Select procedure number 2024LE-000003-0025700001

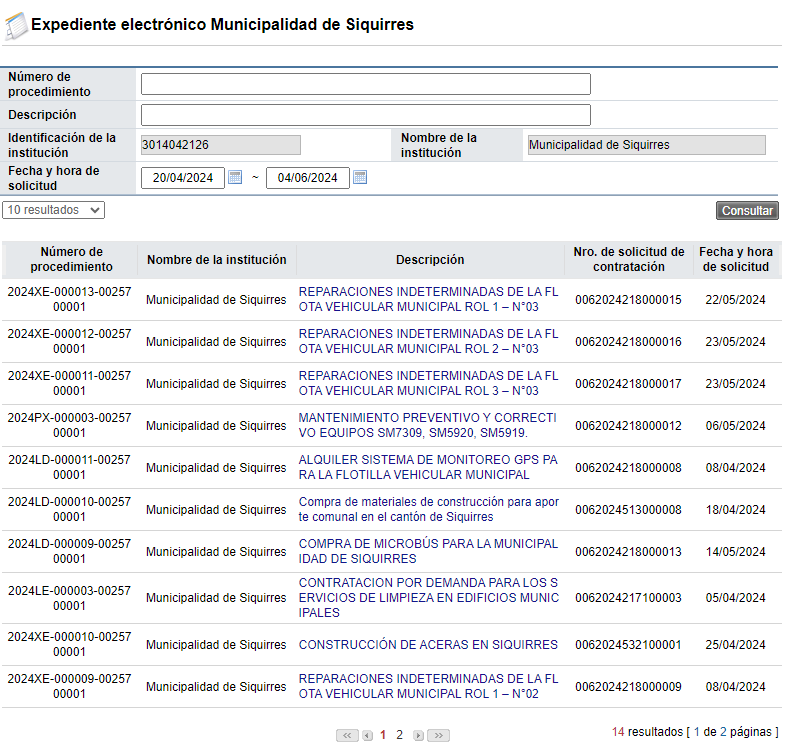(x=69, y=598)
